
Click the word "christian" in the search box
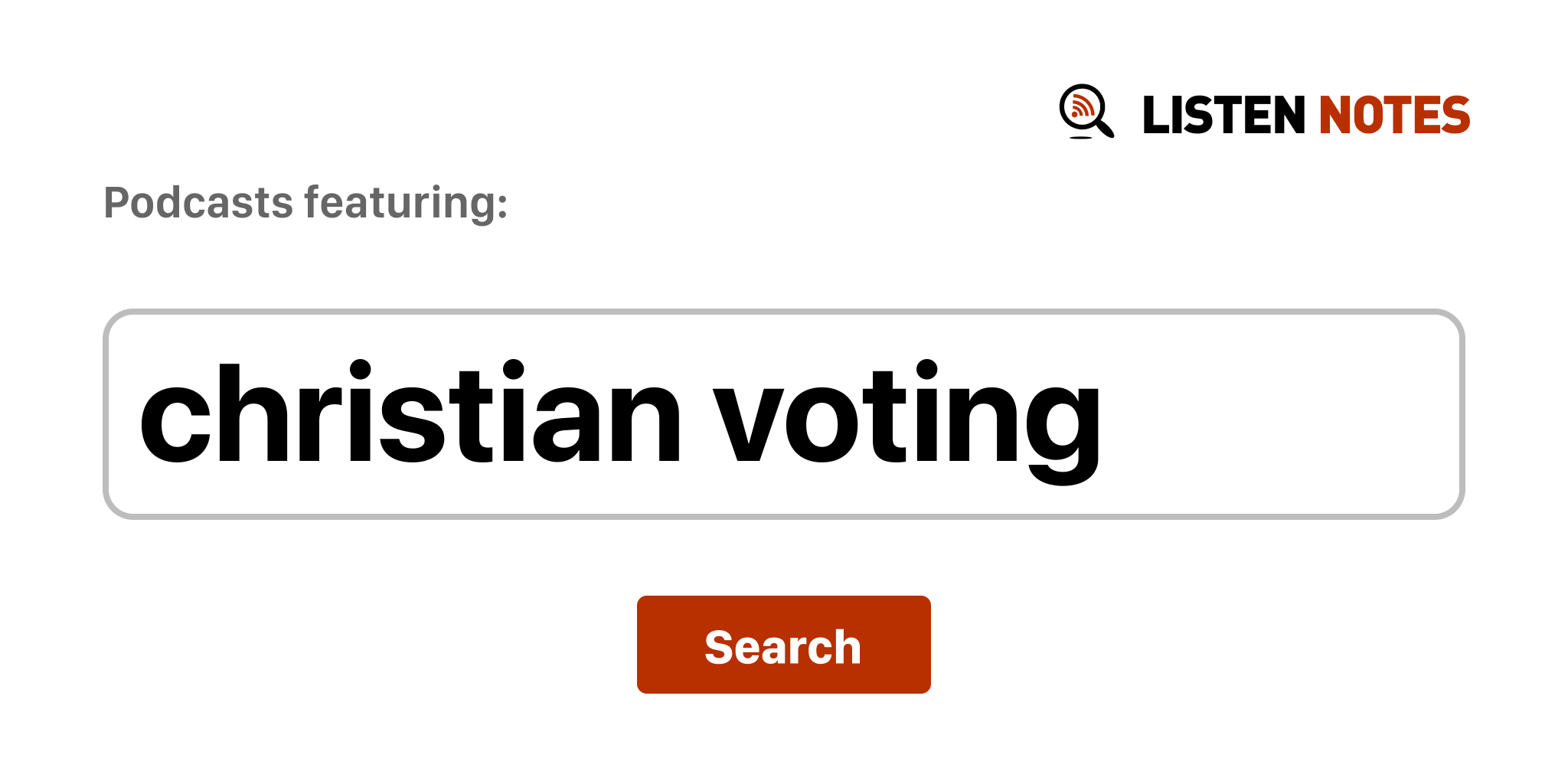(409, 413)
